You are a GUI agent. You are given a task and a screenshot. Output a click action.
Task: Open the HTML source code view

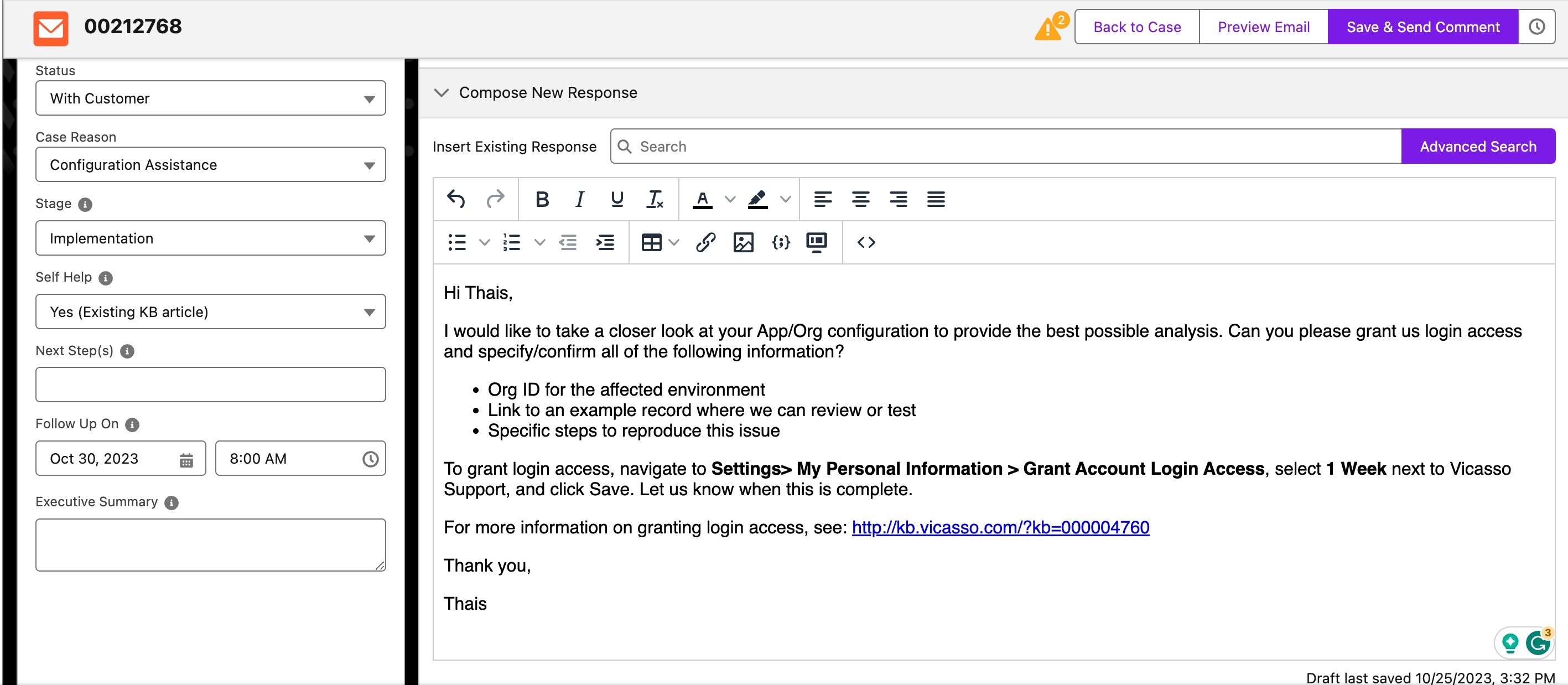[867, 242]
